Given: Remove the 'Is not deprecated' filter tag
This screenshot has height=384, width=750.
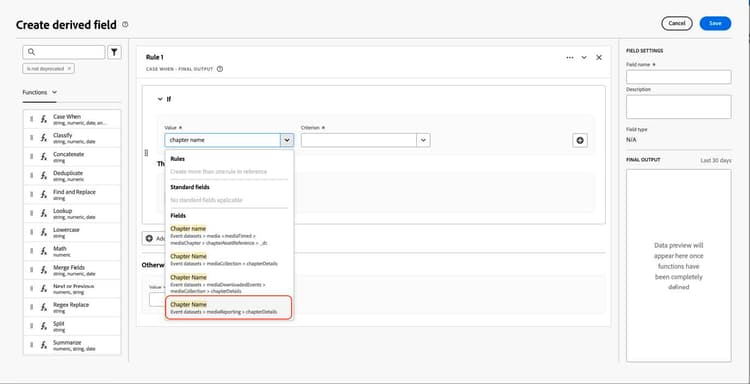Looking at the screenshot, I should click(x=69, y=68).
